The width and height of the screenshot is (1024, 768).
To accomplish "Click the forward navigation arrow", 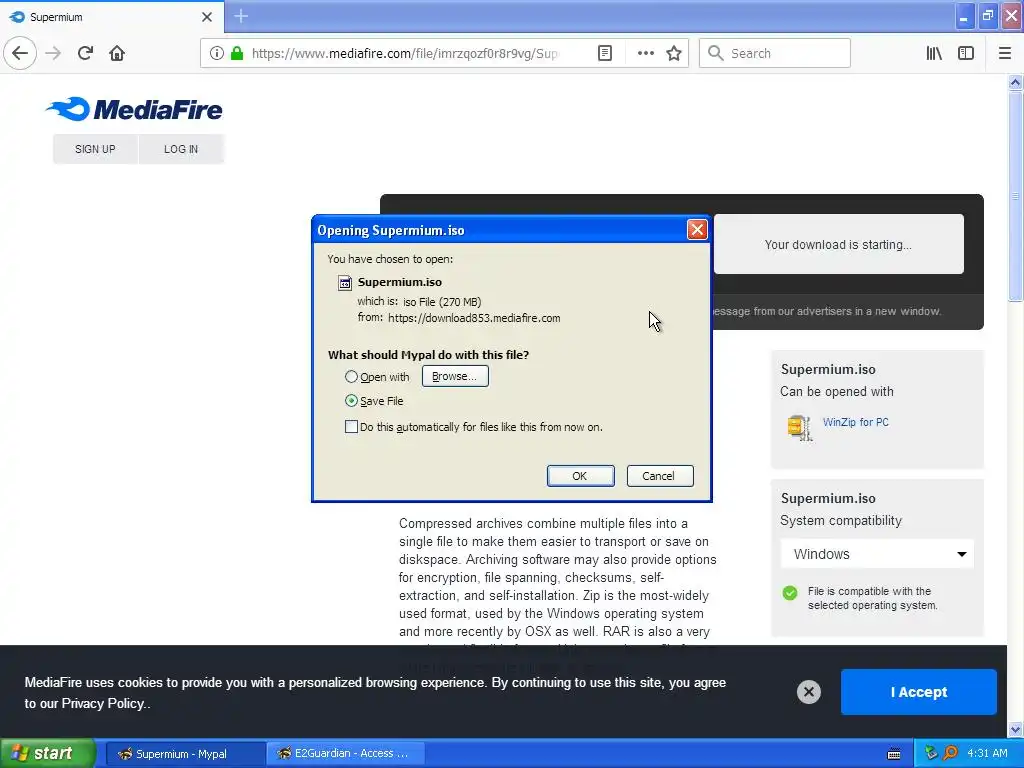I will [53, 53].
